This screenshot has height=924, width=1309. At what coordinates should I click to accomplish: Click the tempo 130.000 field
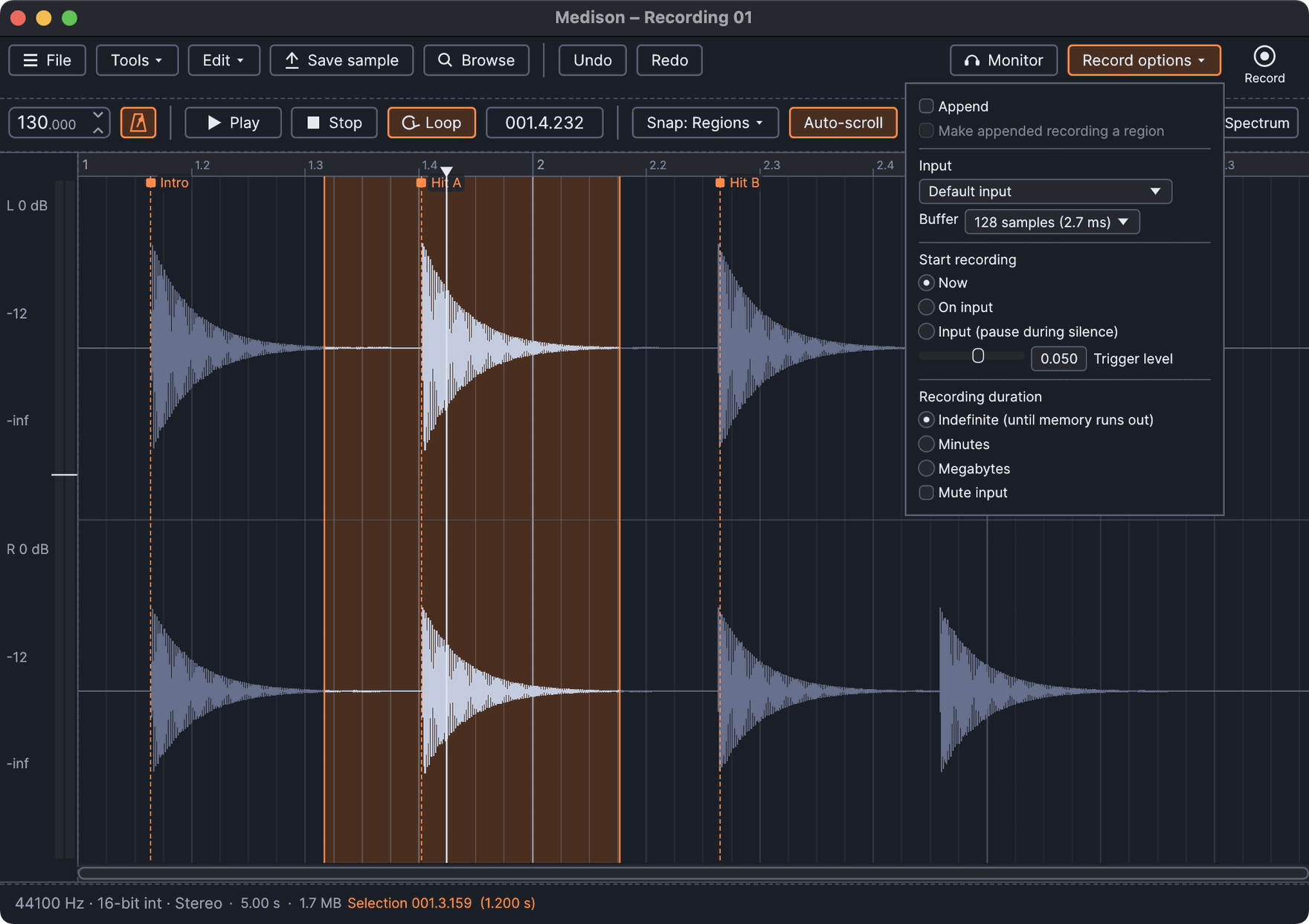click(48, 123)
